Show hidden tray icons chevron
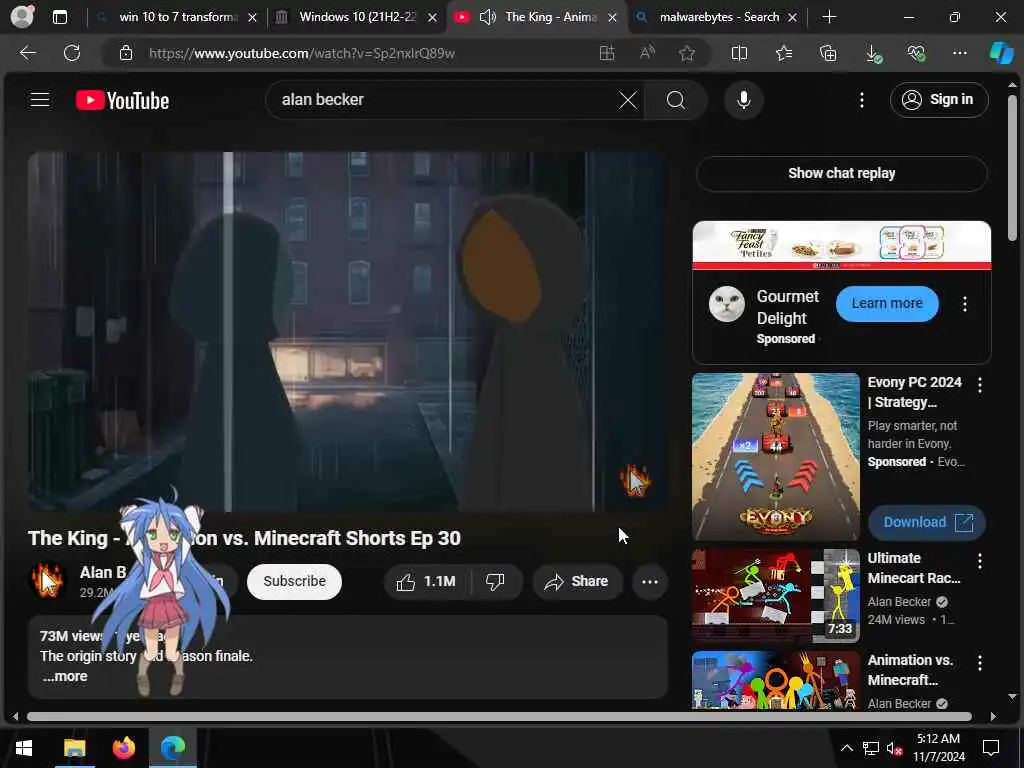This screenshot has height=768, width=1024. (846, 748)
